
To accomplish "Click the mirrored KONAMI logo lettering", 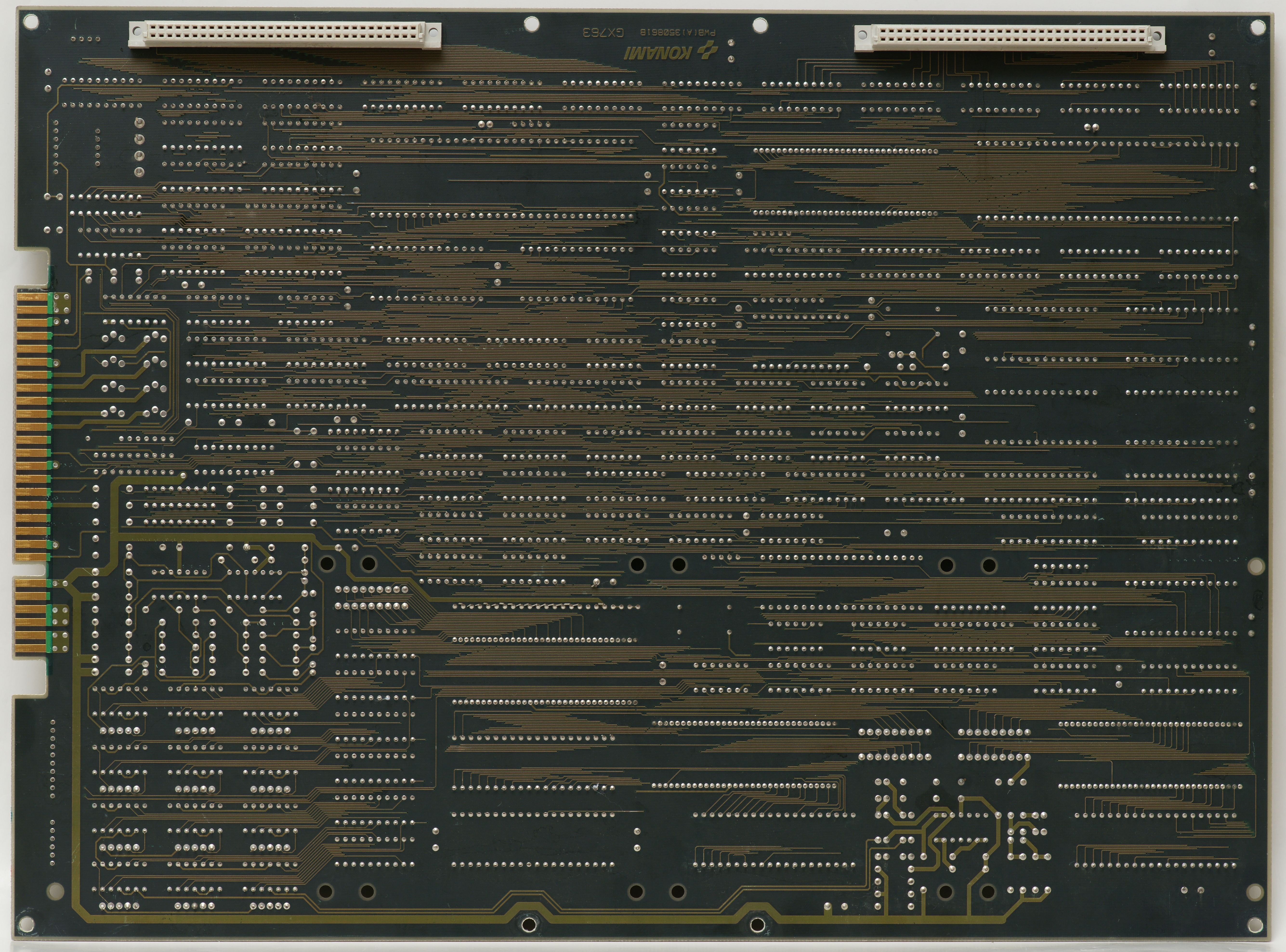I will click(x=658, y=54).
